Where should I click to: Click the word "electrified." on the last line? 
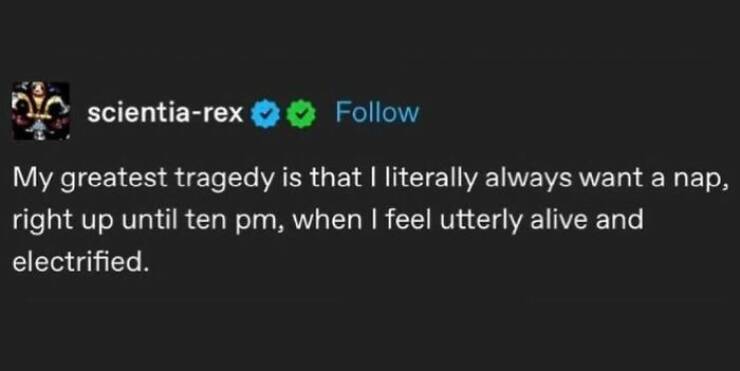[77, 262]
